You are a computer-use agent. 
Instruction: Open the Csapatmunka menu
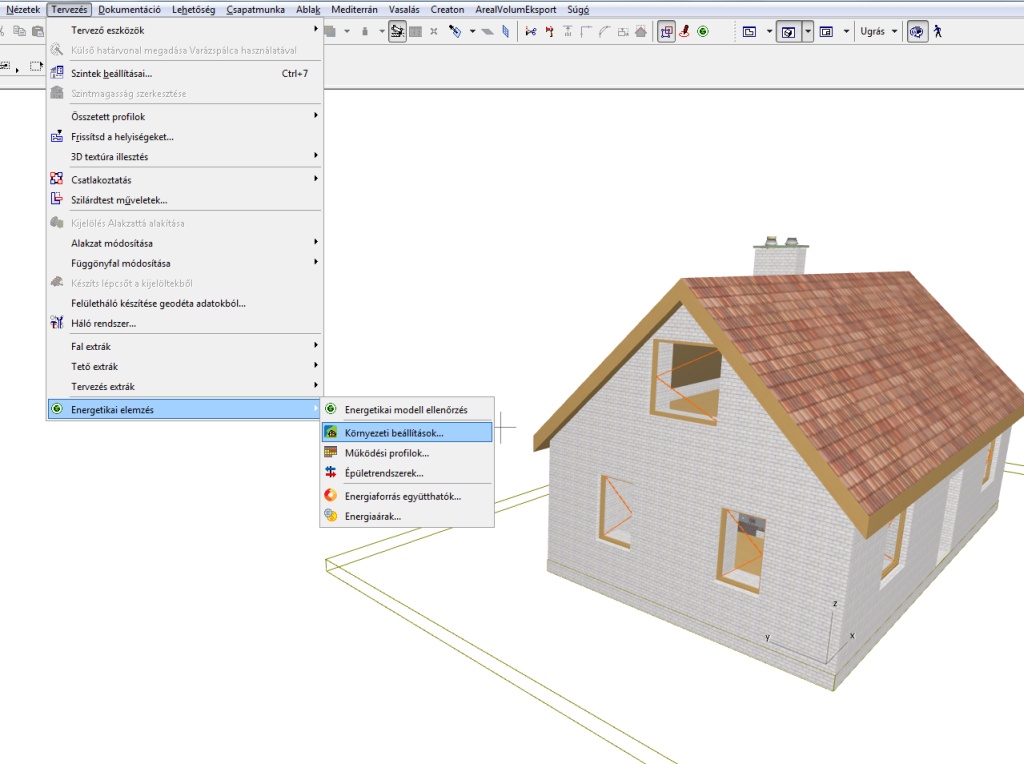pyautogui.click(x=255, y=10)
